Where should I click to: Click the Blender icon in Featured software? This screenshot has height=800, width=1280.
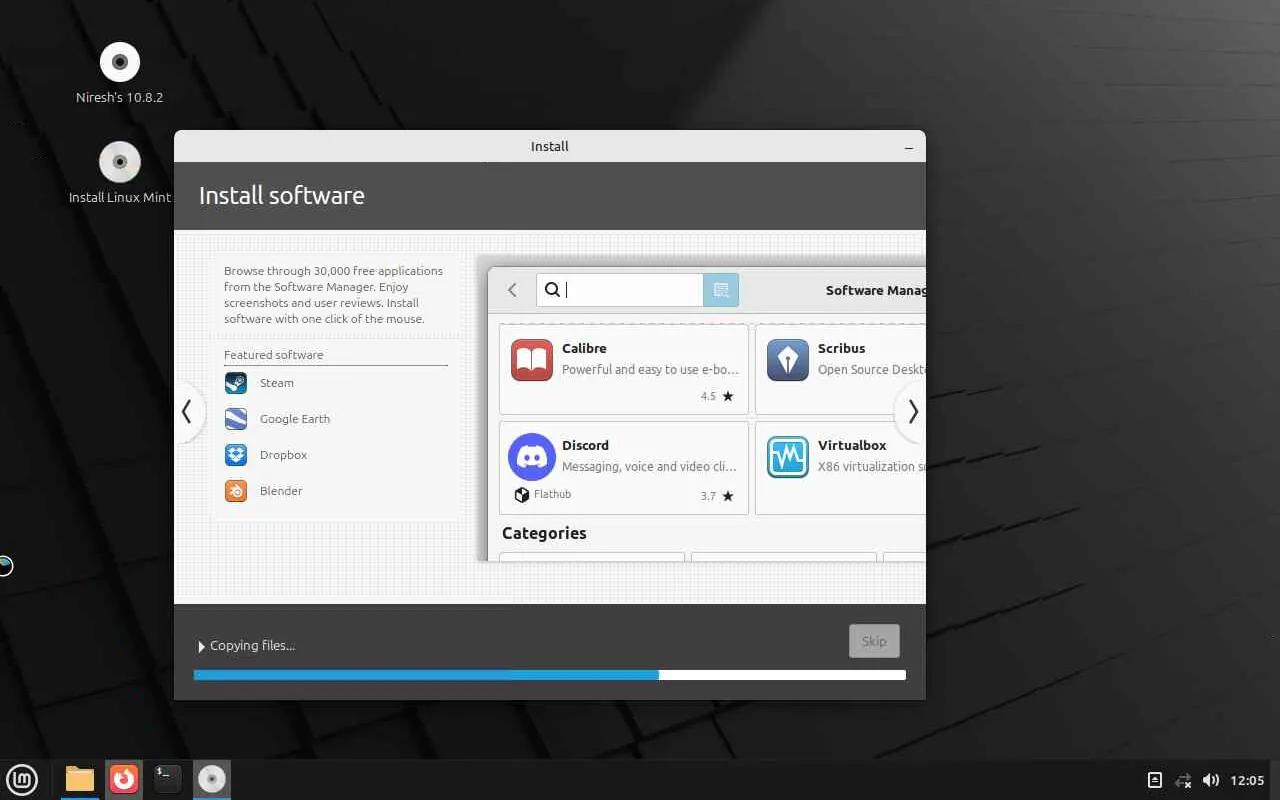pos(236,491)
